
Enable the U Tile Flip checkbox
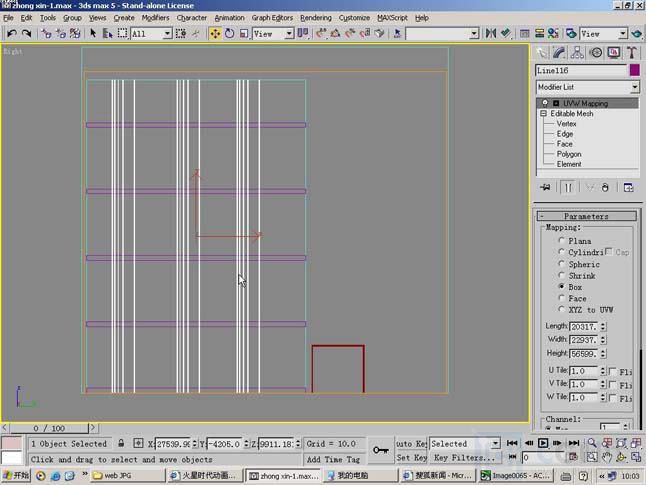pos(612,371)
